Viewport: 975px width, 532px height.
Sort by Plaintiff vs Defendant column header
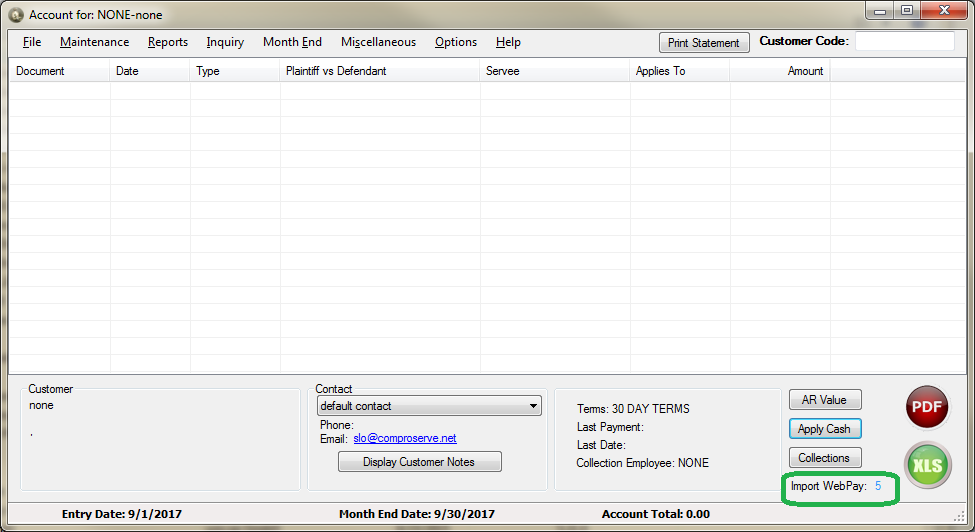[x=380, y=71]
